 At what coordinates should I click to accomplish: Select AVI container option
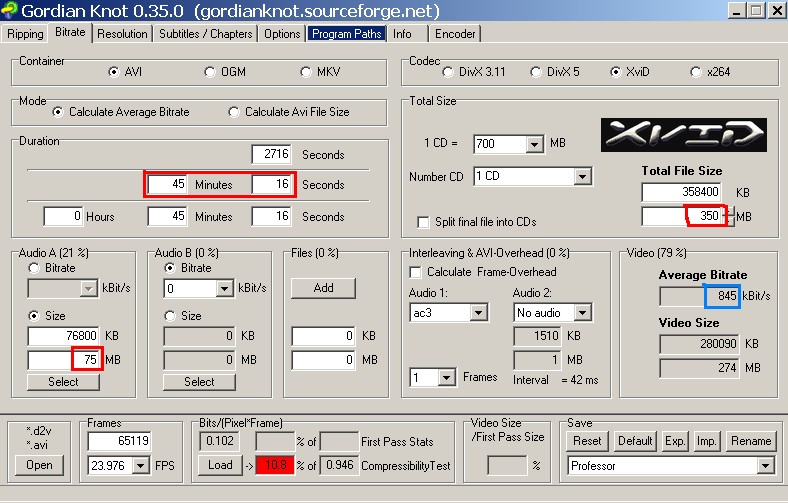(x=114, y=72)
